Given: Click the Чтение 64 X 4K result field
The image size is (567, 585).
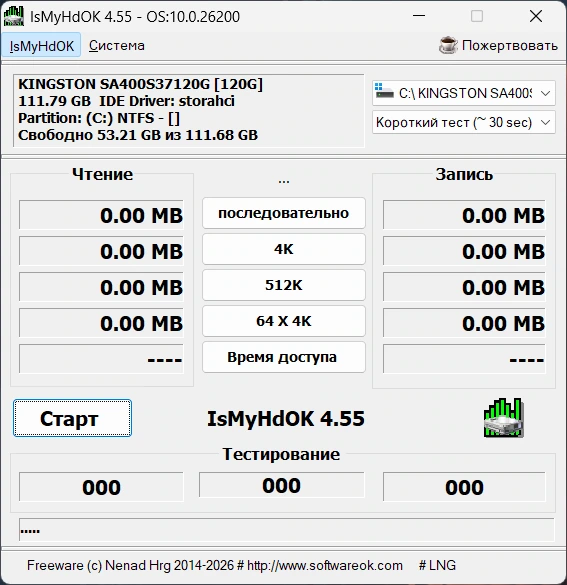Looking at the screenshot, I should pyautogui.click(x=101, y=323).
